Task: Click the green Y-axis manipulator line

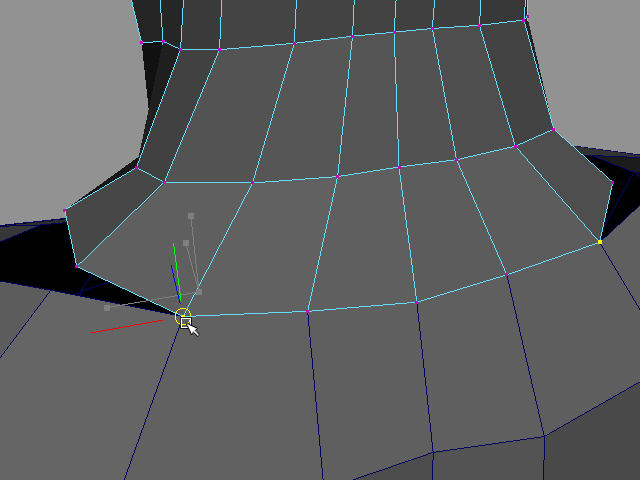Action: click(176, 271)
